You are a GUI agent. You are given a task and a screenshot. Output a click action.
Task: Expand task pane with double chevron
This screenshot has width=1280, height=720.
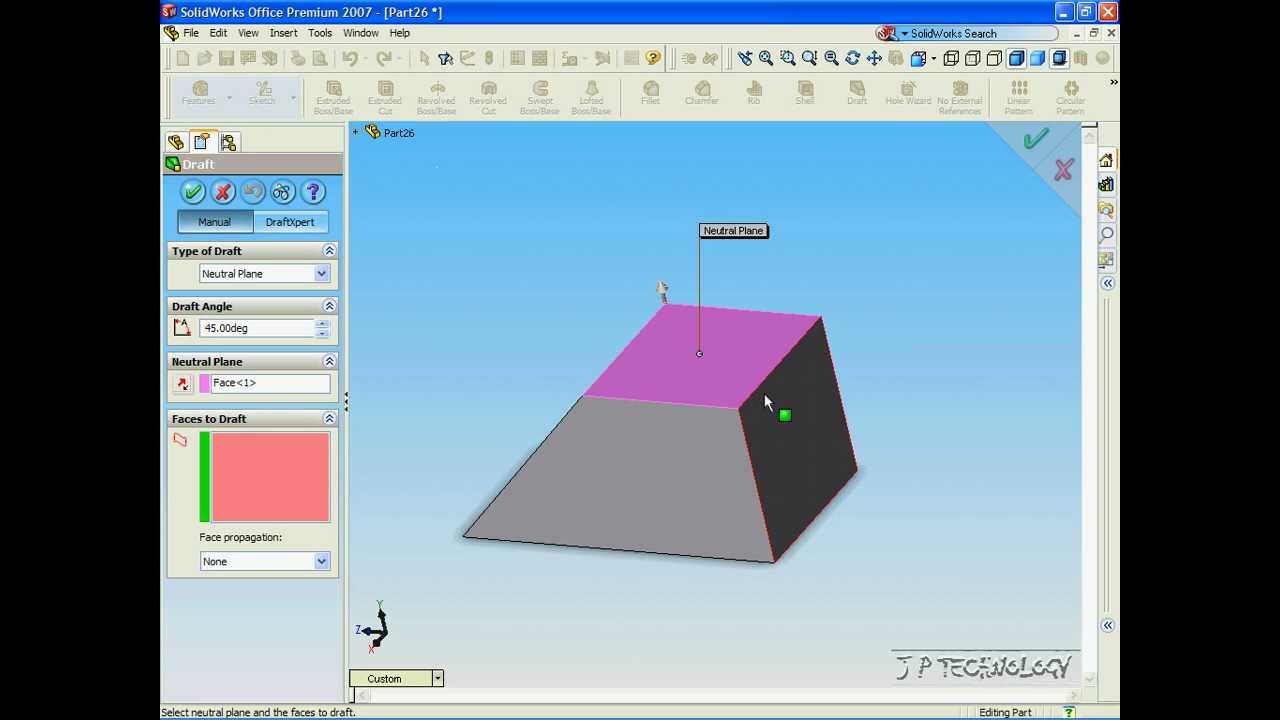point(1108,284)
